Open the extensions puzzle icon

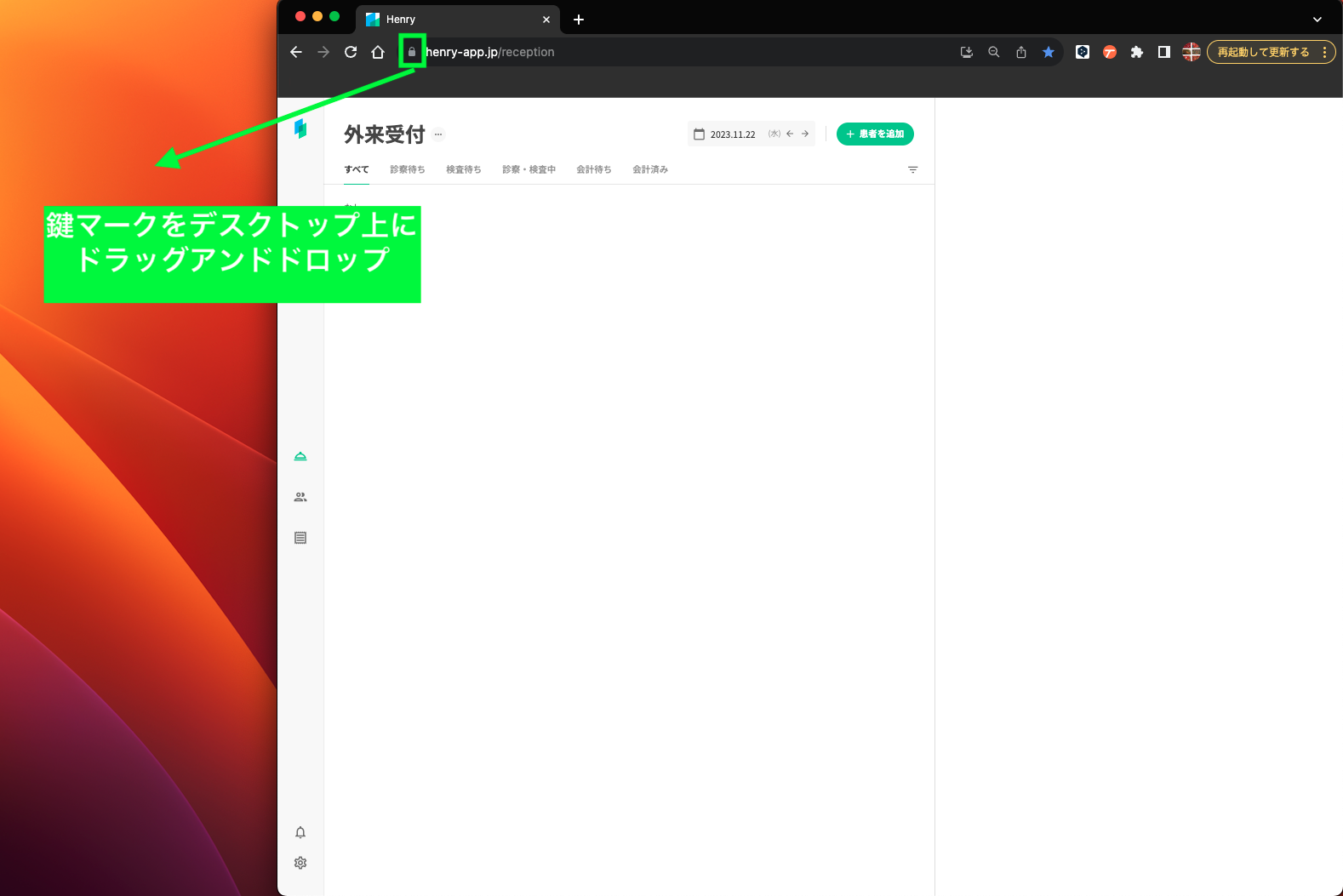coord(1137,52)
